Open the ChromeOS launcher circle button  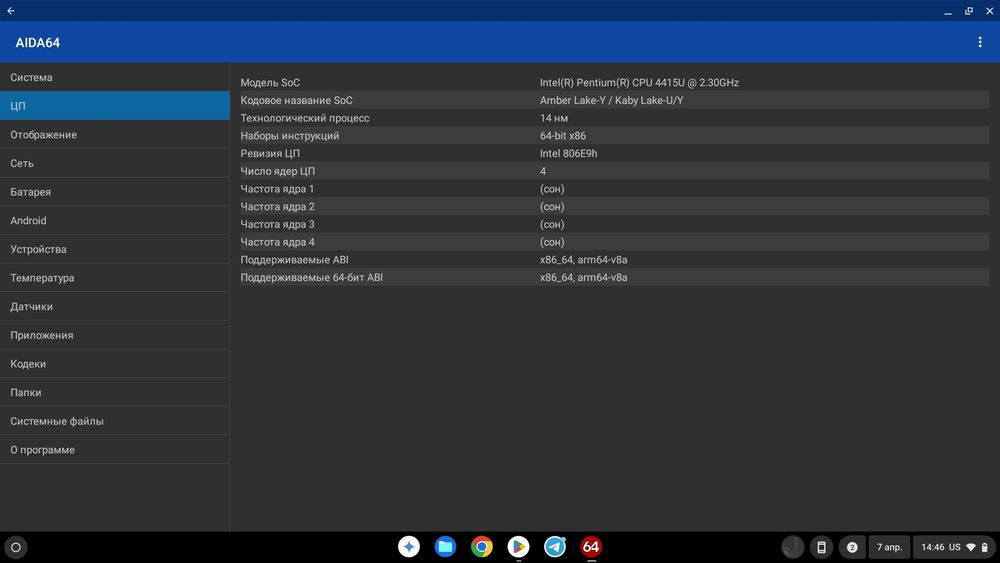click(x=16, y=547)
